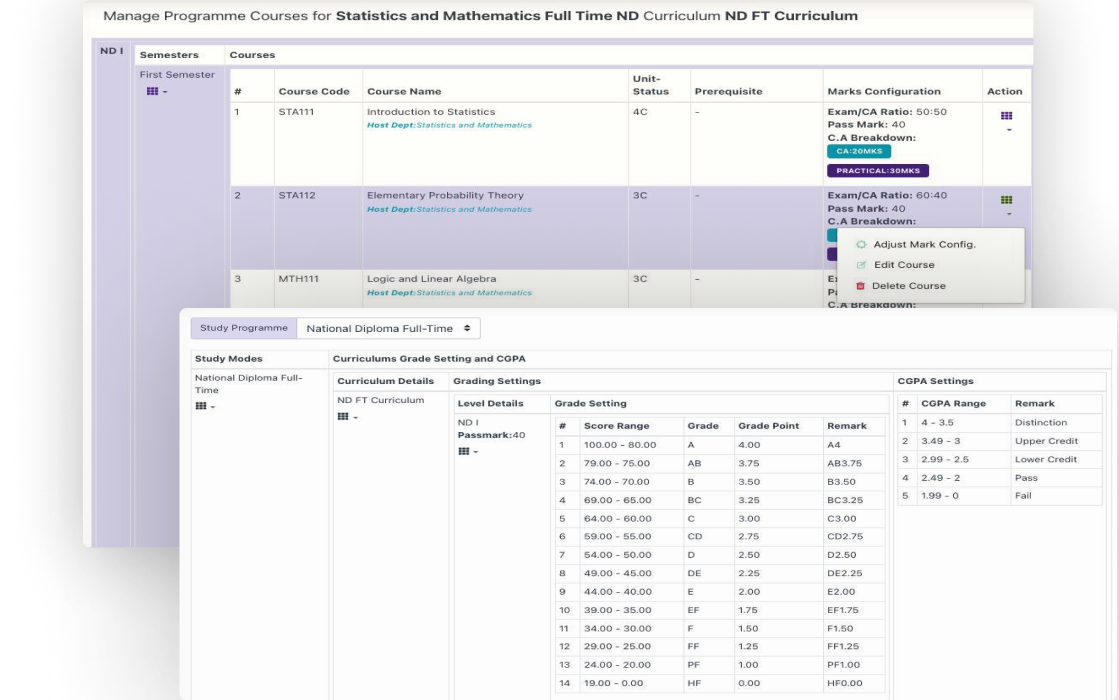Select Edit Course in the context menu
The image size is (1119, 700).
(903, 265)
